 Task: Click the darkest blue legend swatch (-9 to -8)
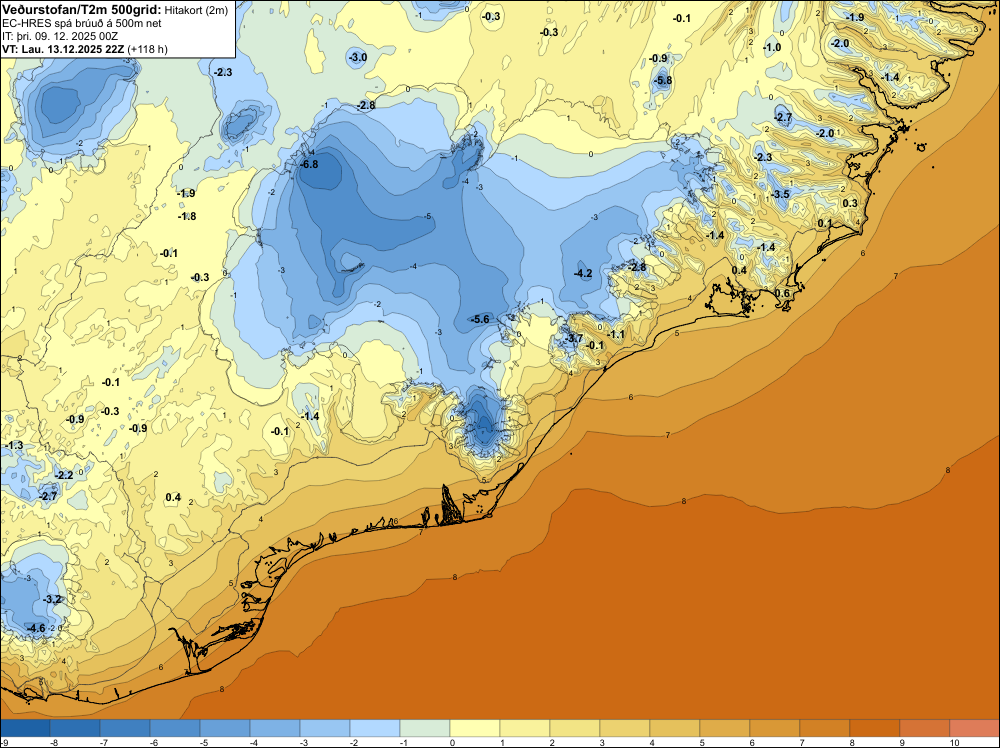pos(25,728)
